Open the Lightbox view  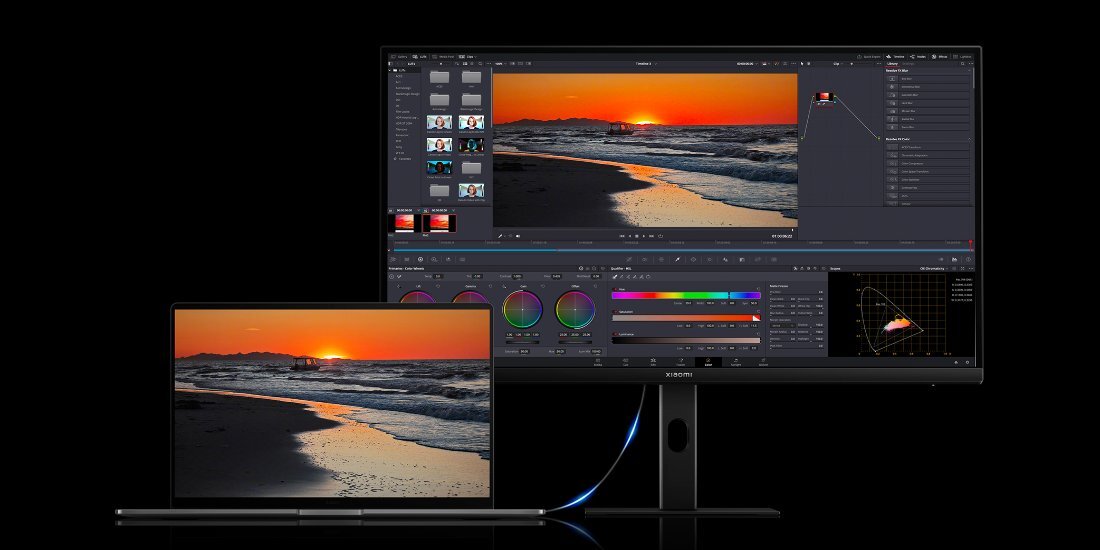(x=962, y=57)
